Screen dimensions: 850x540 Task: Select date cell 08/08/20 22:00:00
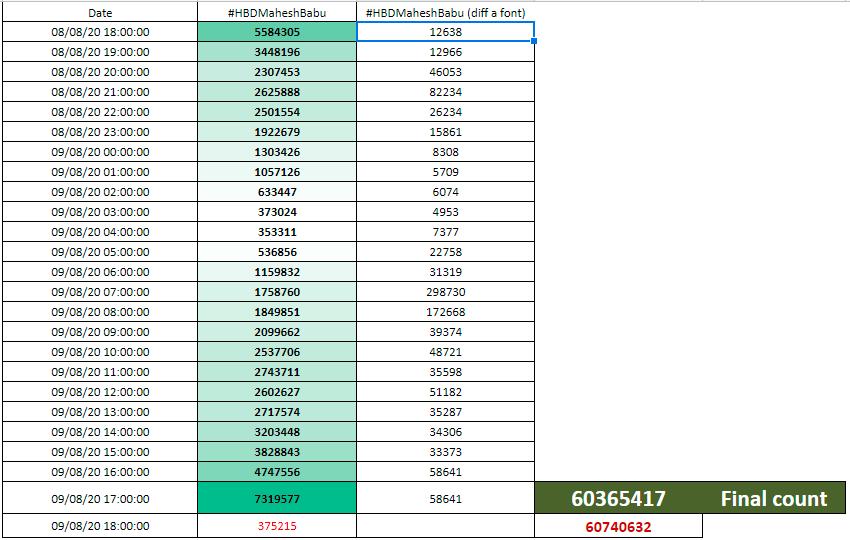coord(100,112)
